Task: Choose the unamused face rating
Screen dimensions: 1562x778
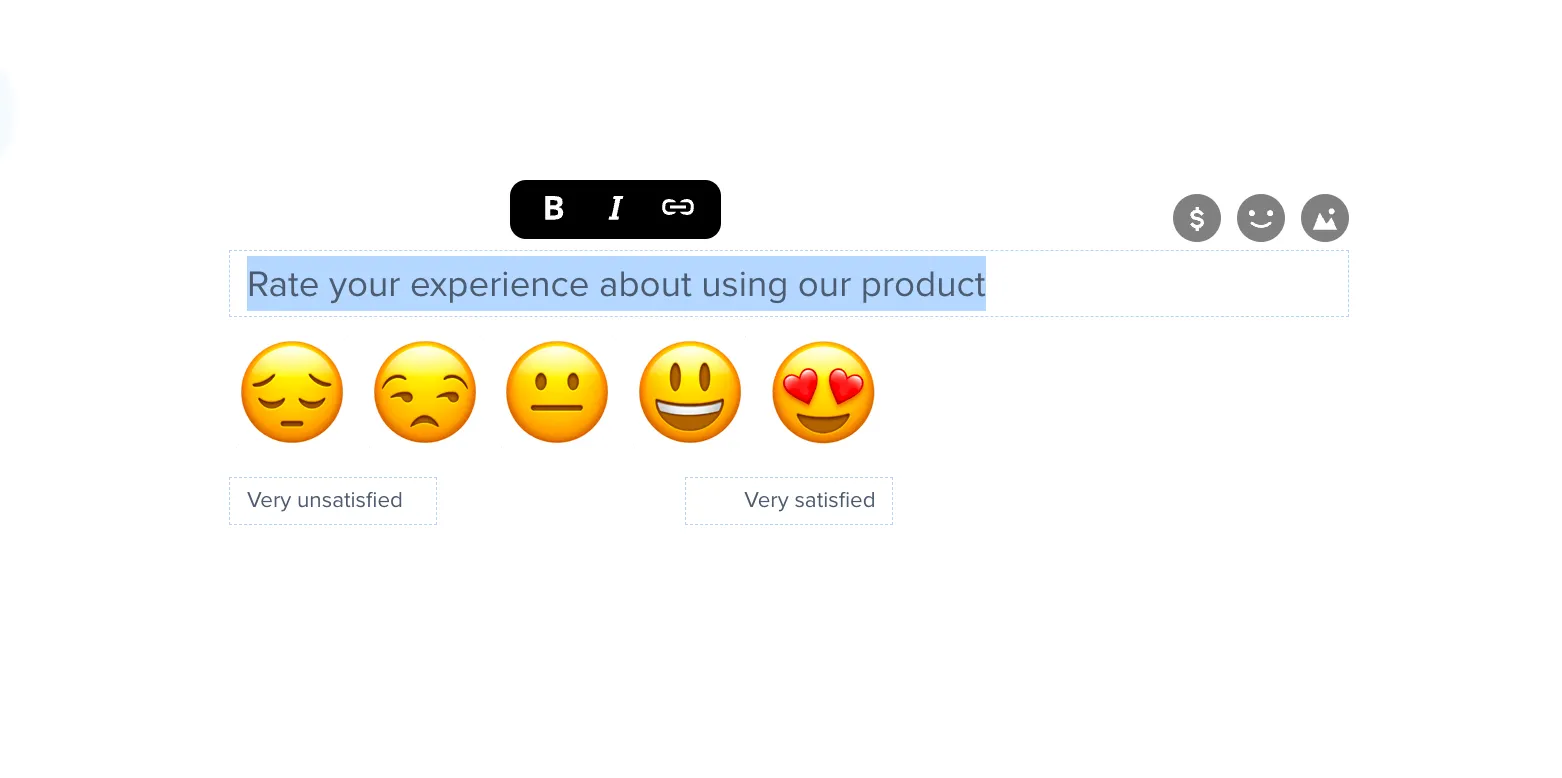Action: (425, 392)
